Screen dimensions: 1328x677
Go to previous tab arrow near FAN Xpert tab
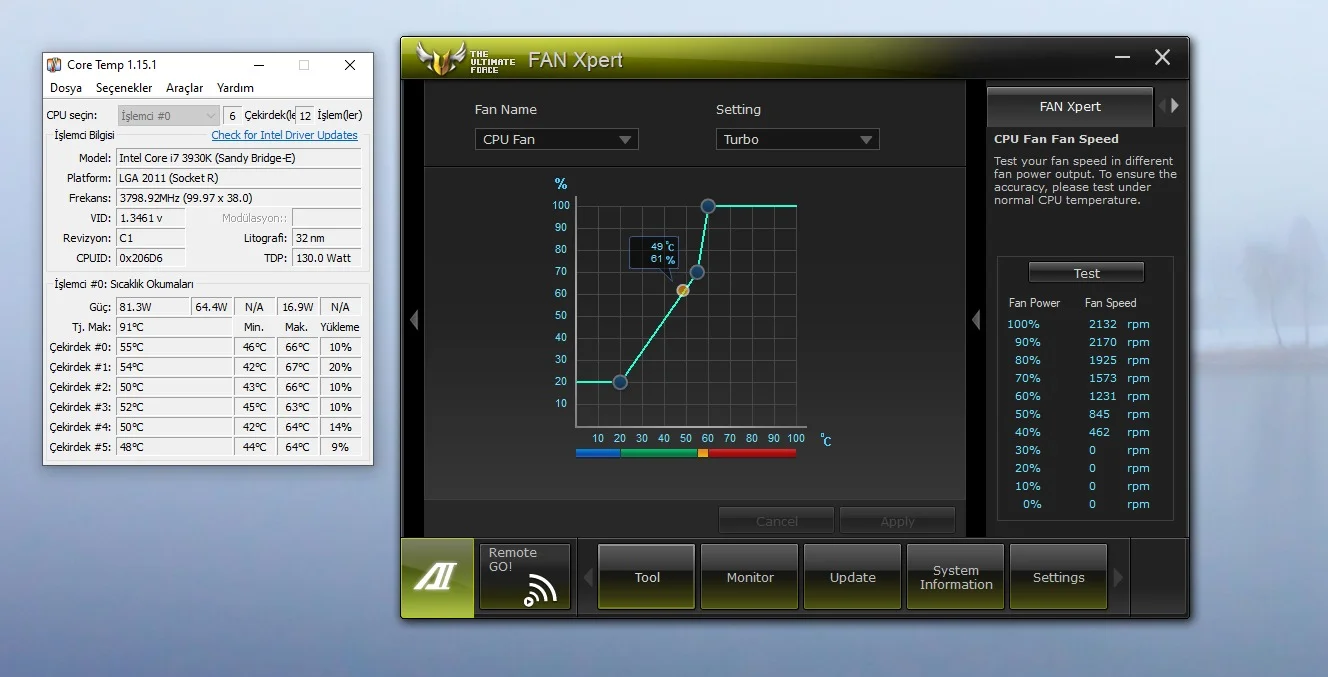coord(1162,105)
